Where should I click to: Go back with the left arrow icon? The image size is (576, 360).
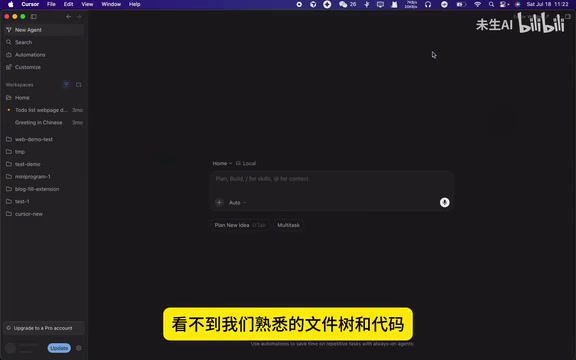(68, 17)
